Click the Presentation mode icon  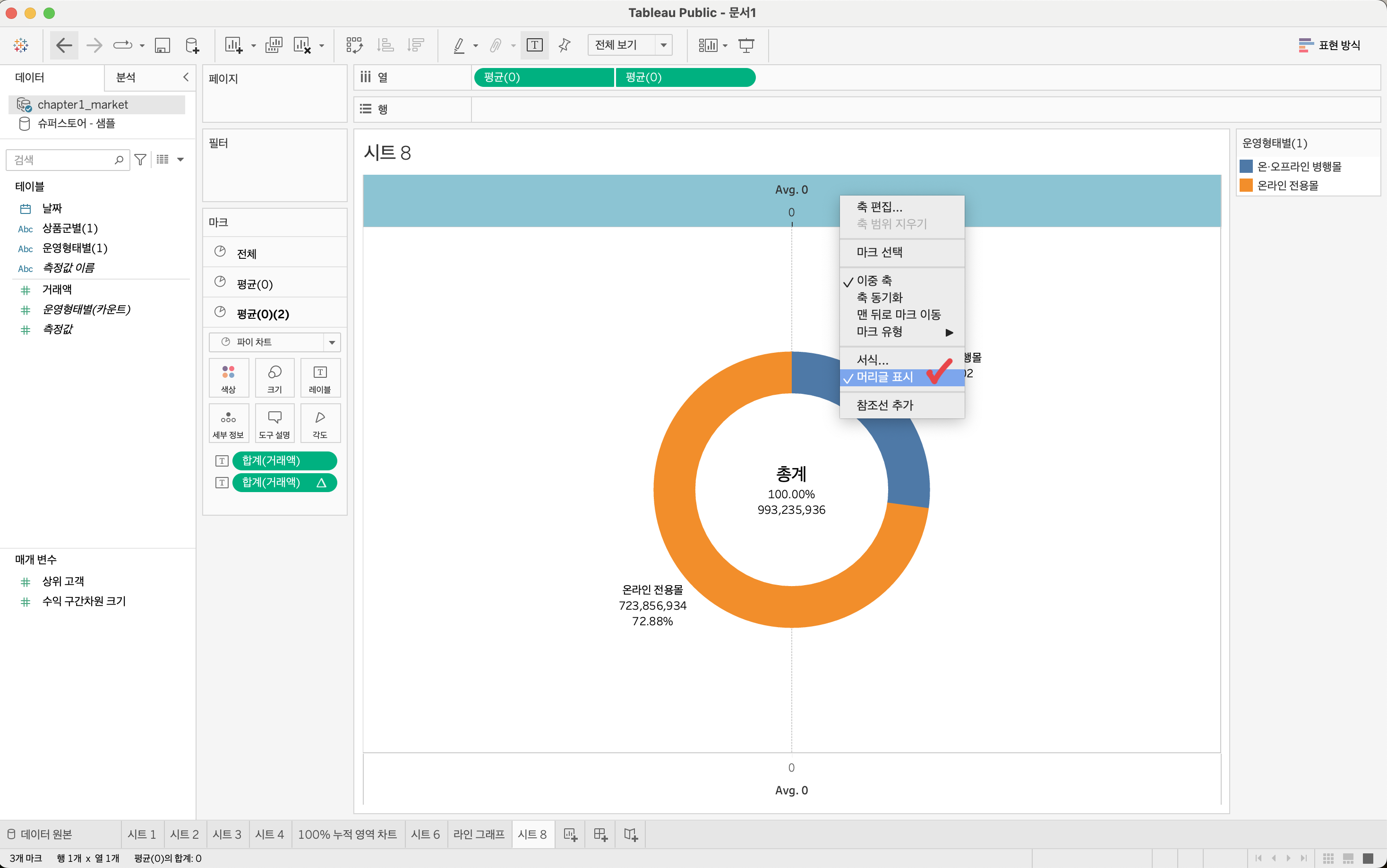(746, 45)
